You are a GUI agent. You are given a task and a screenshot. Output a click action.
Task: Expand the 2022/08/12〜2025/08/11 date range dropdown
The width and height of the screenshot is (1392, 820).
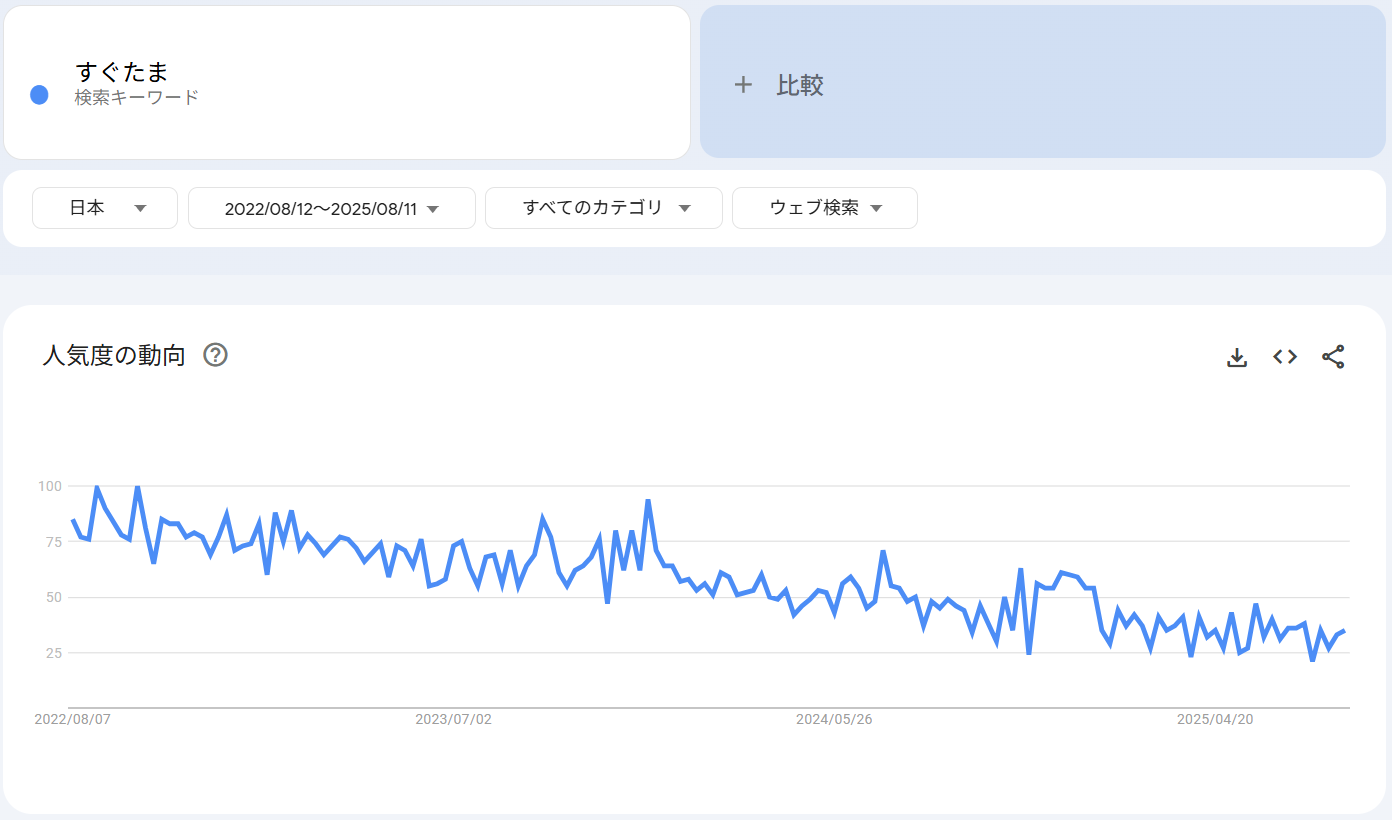pyautogui.click(x=331, y=208)
